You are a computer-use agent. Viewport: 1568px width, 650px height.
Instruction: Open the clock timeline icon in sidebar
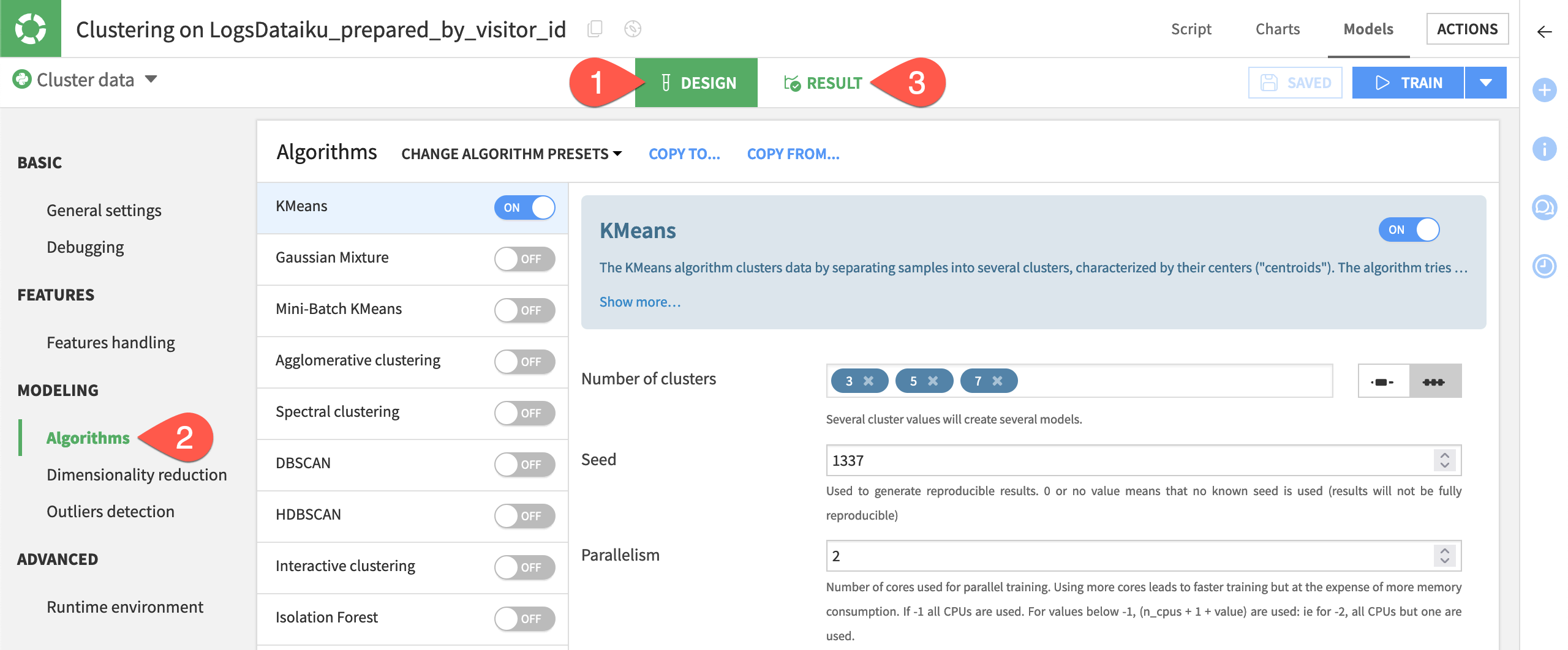1544,266
